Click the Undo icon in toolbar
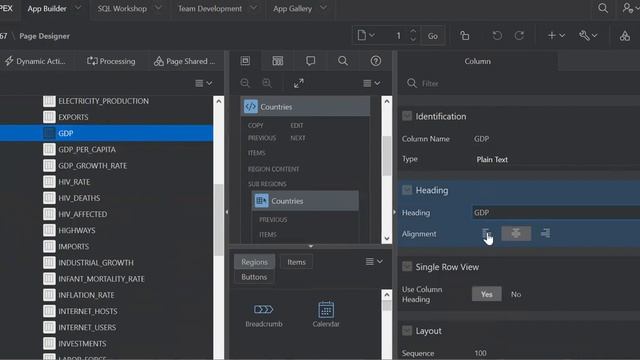Screen dimensions: 640x360 (x=497, y=36)
